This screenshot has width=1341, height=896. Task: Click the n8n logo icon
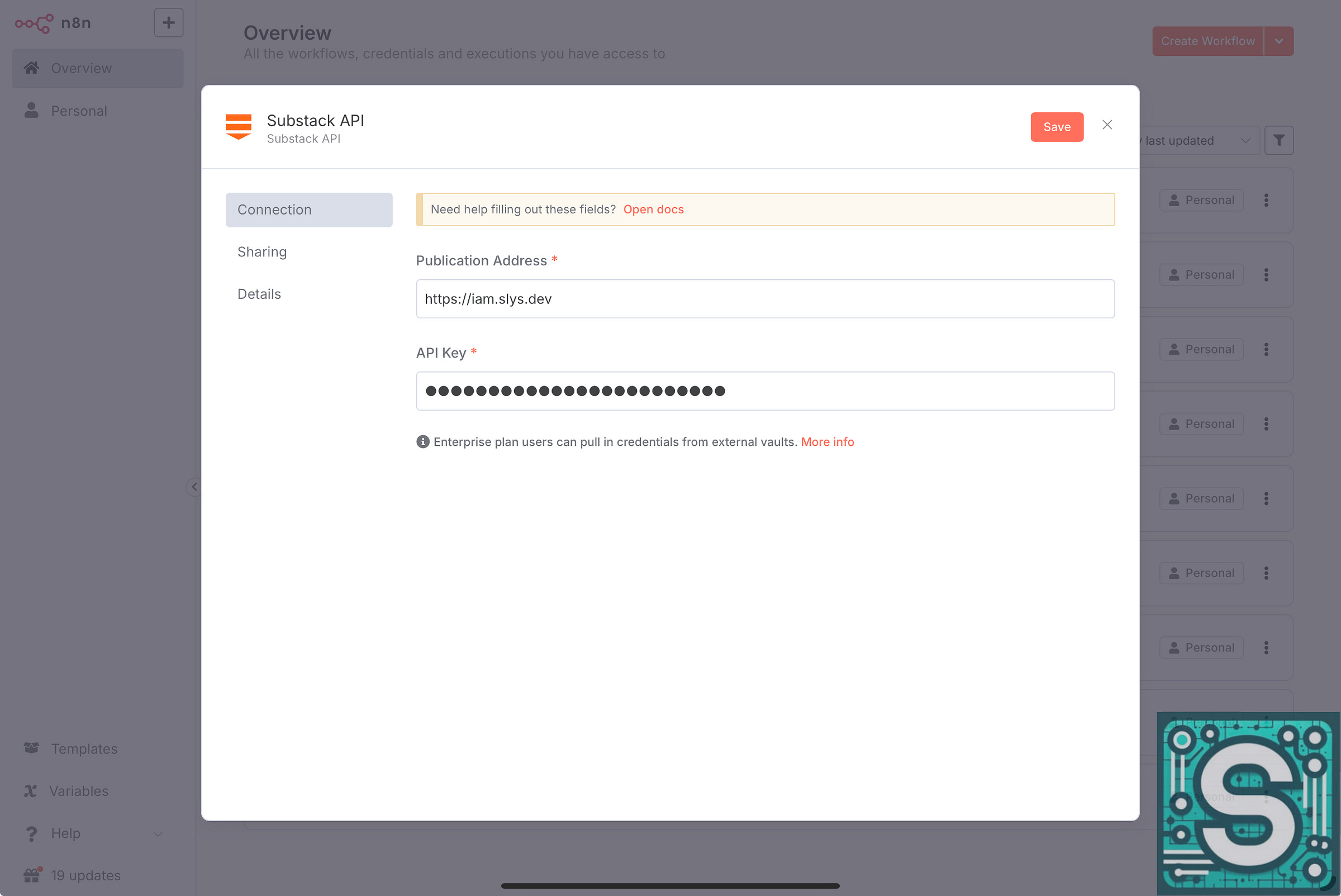pos(34,23)
